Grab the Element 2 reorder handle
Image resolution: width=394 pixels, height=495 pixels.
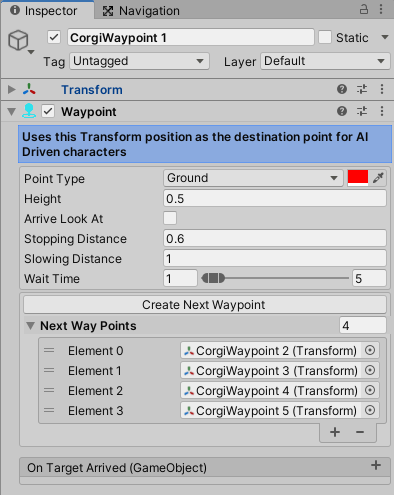(x=49, y=390)
